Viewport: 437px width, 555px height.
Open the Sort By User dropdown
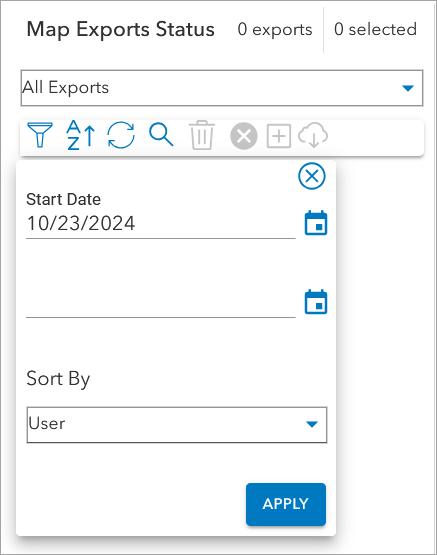[177, 424]
